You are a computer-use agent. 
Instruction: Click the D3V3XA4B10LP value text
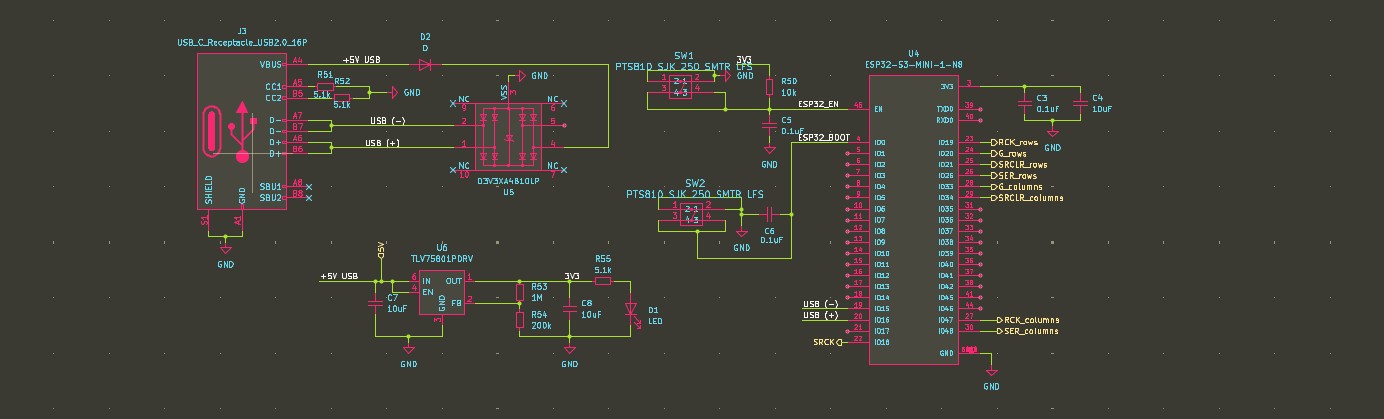pyautogui.click(x=508, y=181)
